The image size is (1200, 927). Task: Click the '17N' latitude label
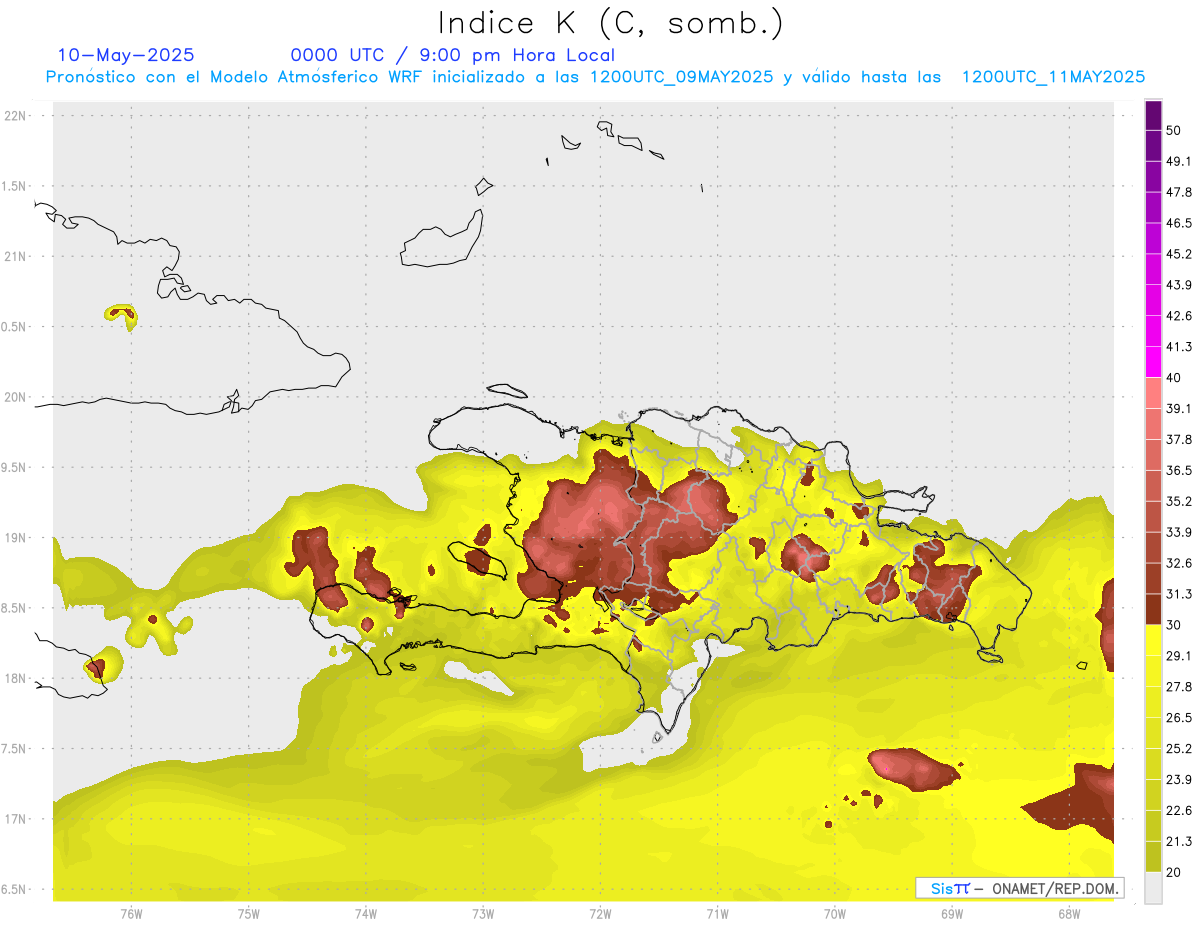[15, 819]
